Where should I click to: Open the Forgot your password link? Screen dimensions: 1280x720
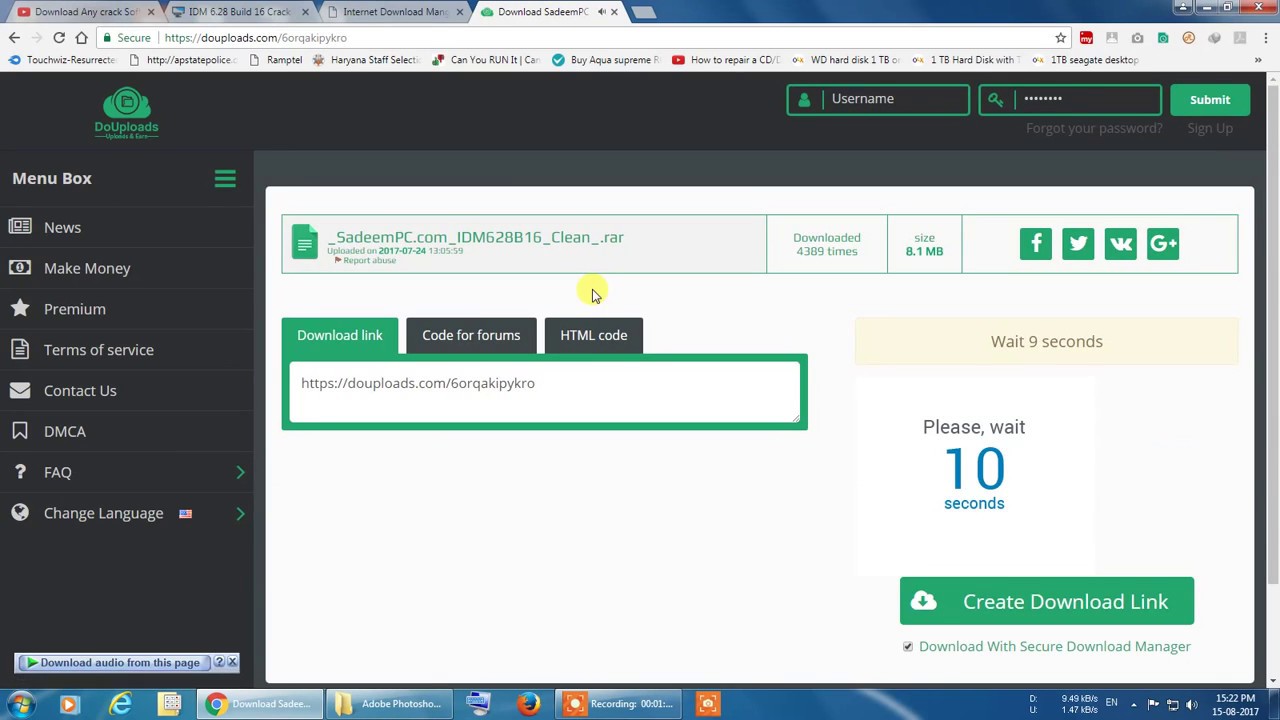[1094, 128]
